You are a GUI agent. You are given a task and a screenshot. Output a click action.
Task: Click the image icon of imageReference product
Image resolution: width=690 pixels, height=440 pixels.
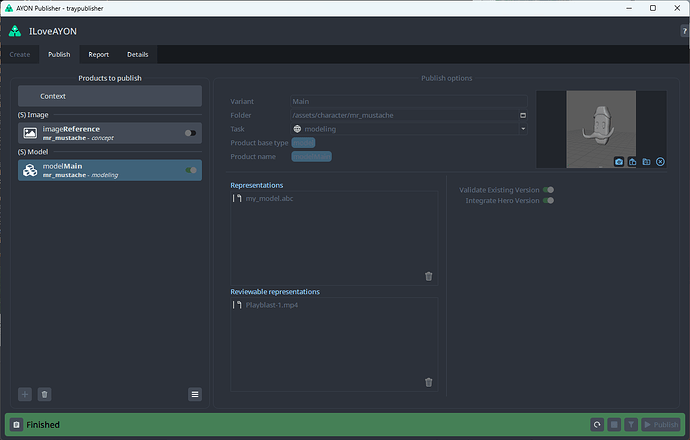click(30, 133)
